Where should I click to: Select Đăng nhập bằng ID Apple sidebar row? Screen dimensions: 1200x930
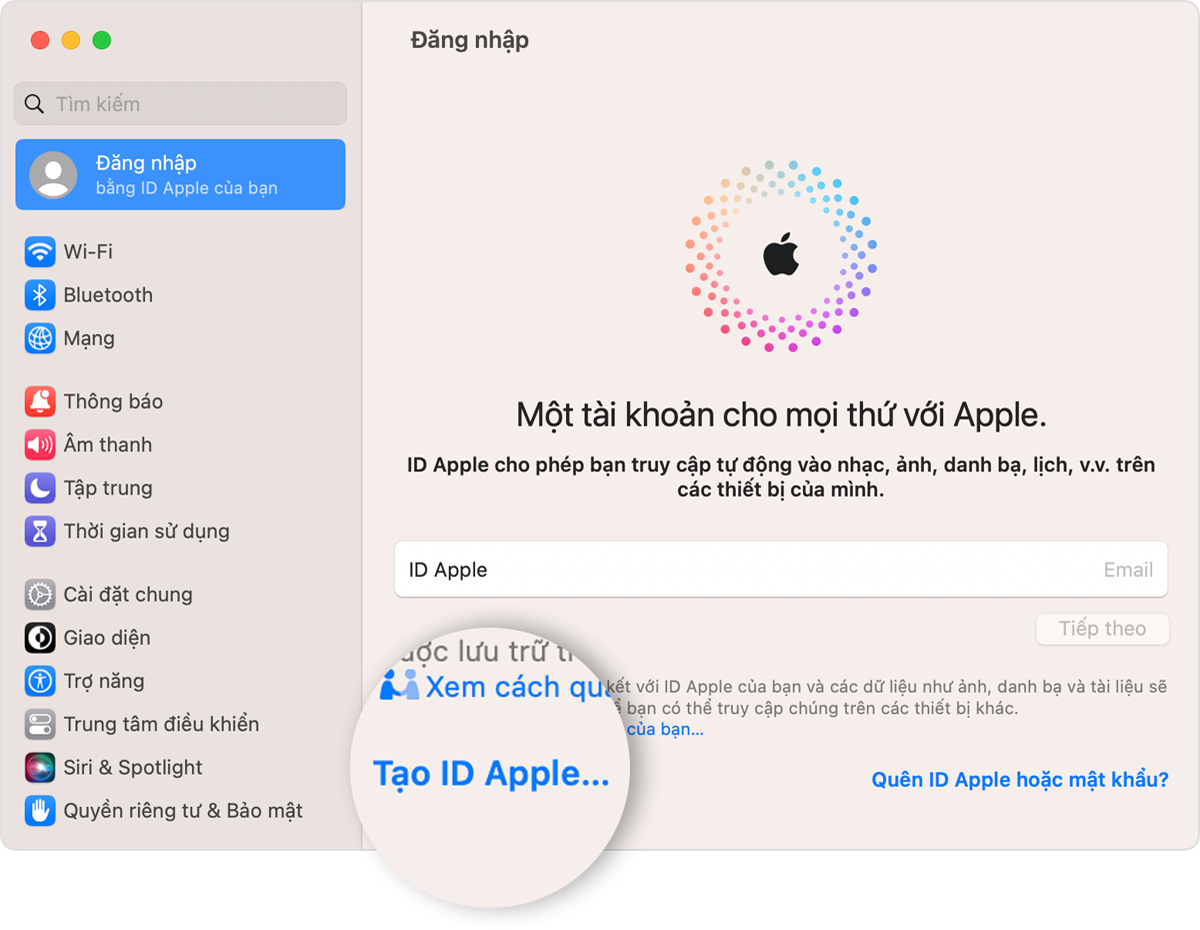pos(180,174)
